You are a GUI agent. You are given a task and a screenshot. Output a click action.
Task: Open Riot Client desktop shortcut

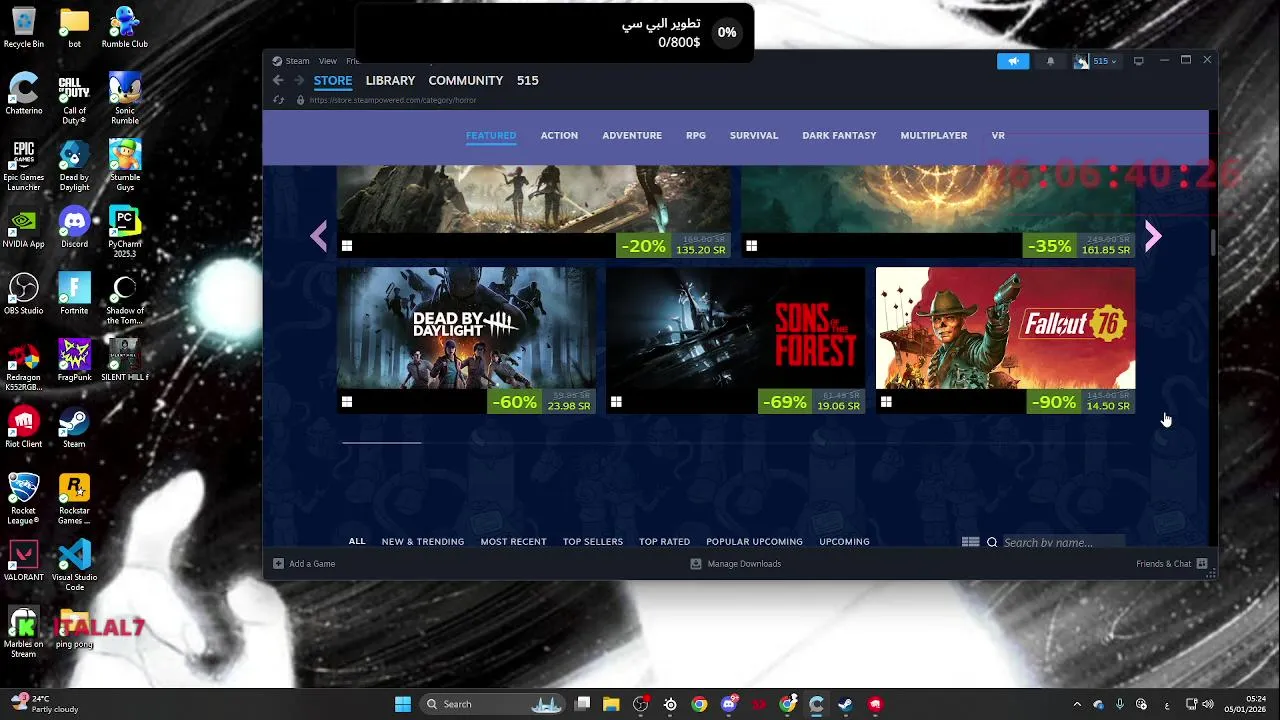click(24, 428)
